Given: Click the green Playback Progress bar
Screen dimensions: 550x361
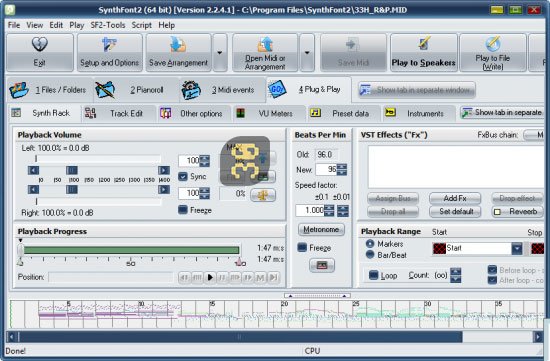Looking at the screenshot, I should pos(132,250).
